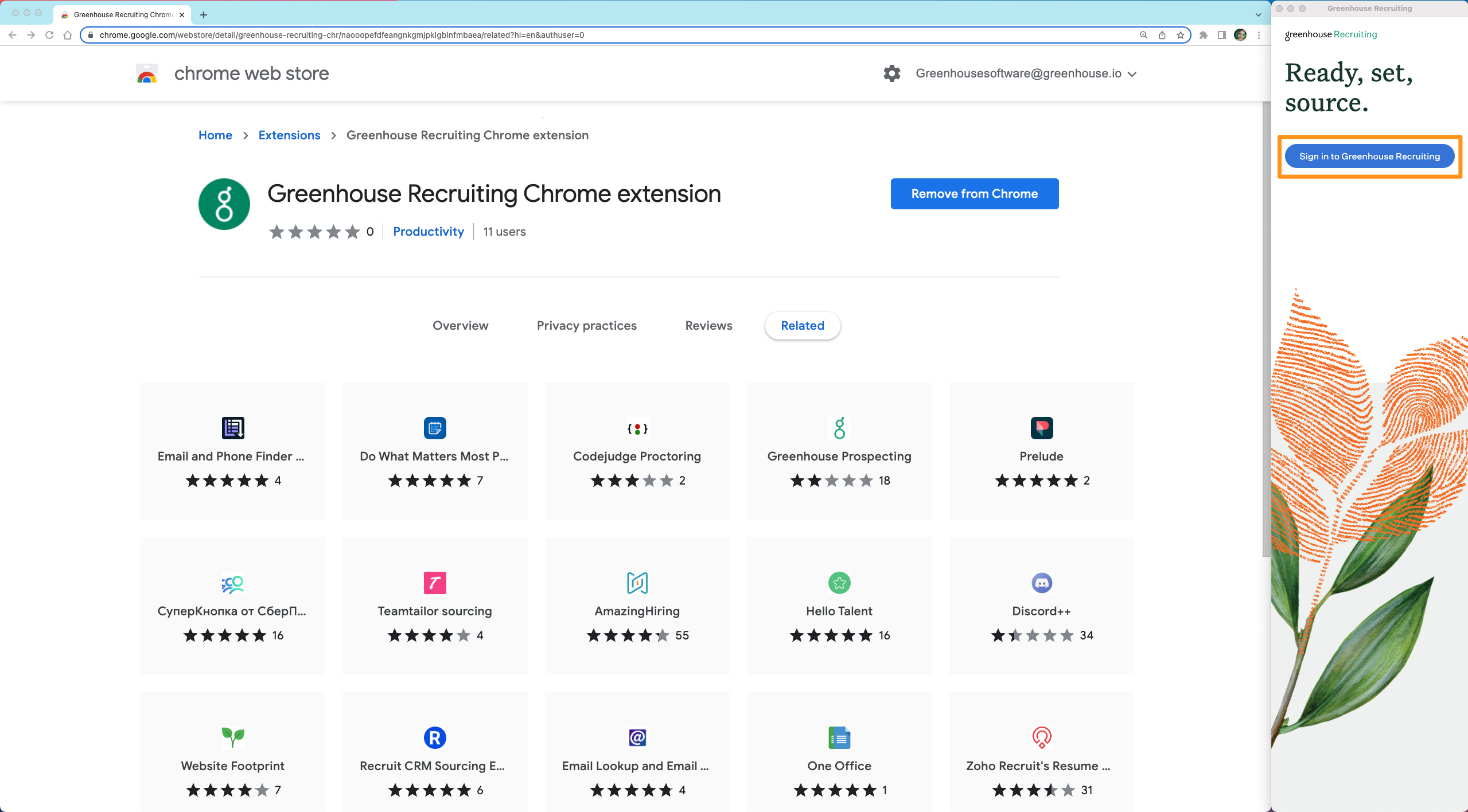Click the browser extensions puzzle icon

[1203, 35]
